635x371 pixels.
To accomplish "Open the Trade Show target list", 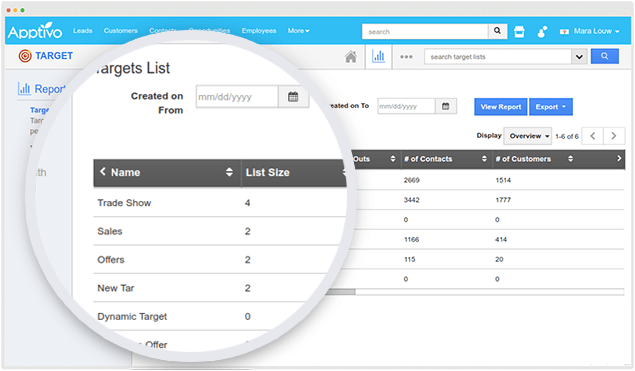I will 124,203.
